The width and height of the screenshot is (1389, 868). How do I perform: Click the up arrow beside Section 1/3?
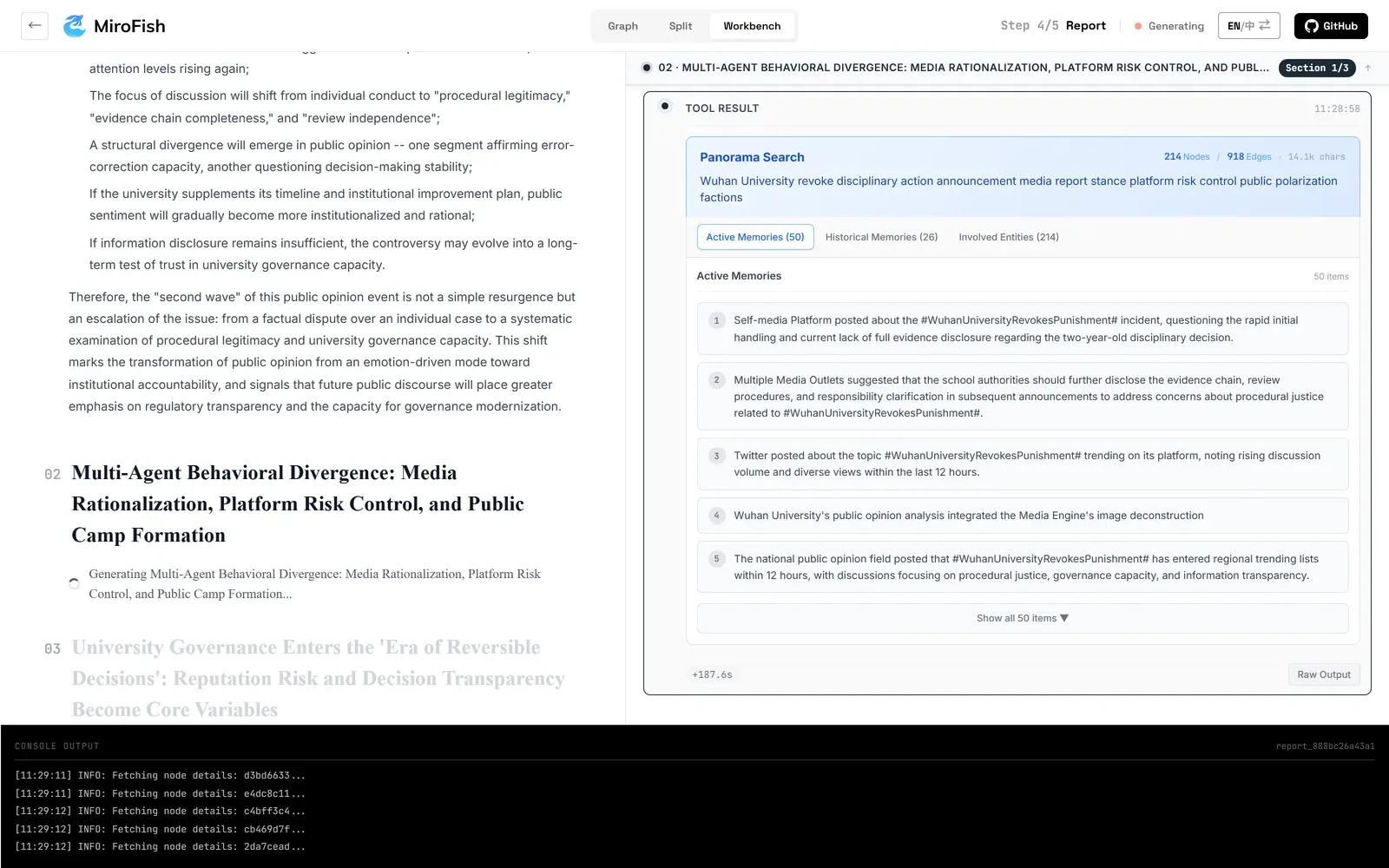1368,68
